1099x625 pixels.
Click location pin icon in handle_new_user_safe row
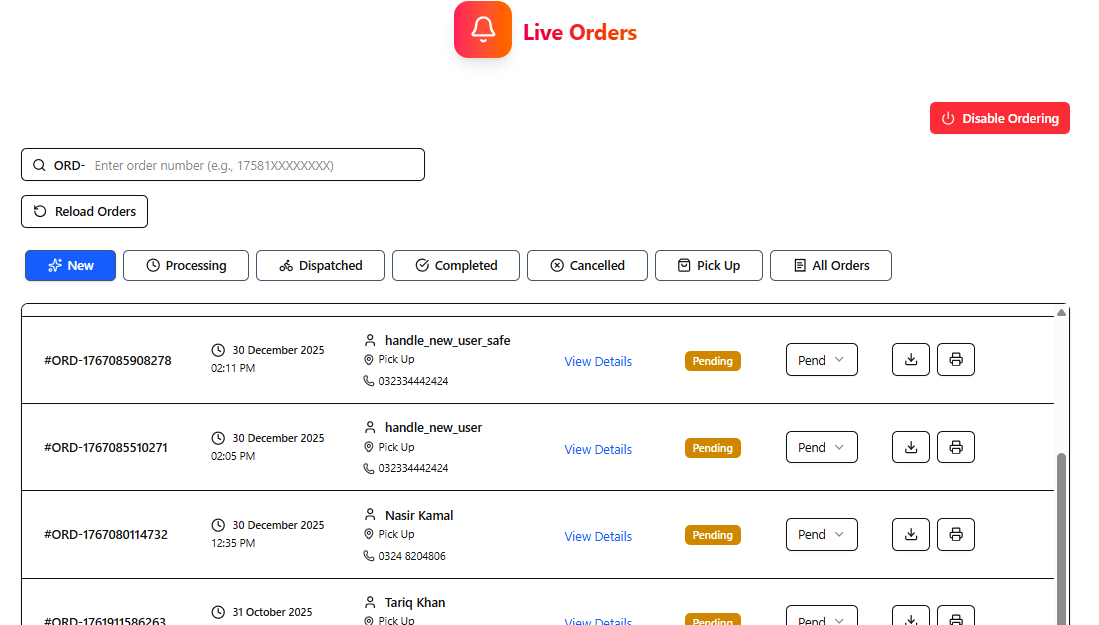pos(369,359)
